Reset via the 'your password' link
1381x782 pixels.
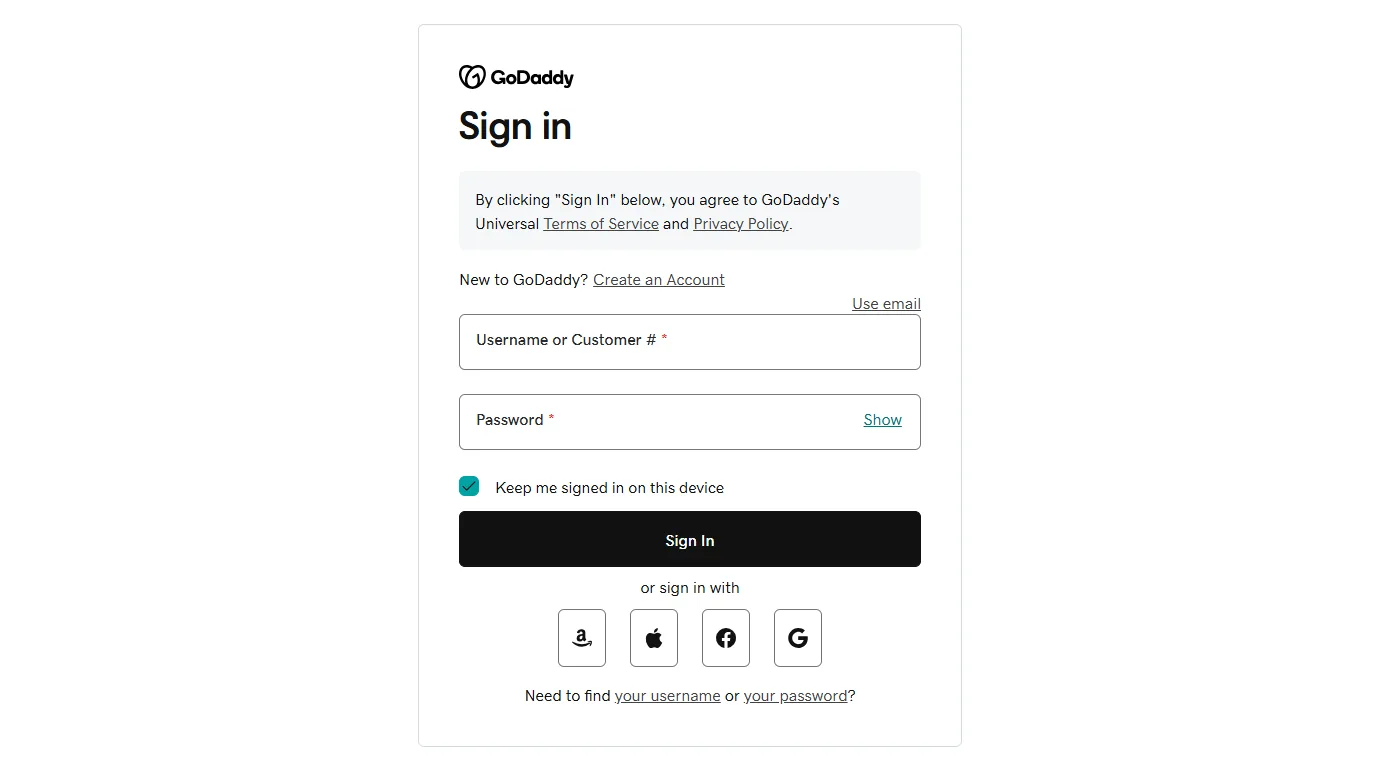795,696
